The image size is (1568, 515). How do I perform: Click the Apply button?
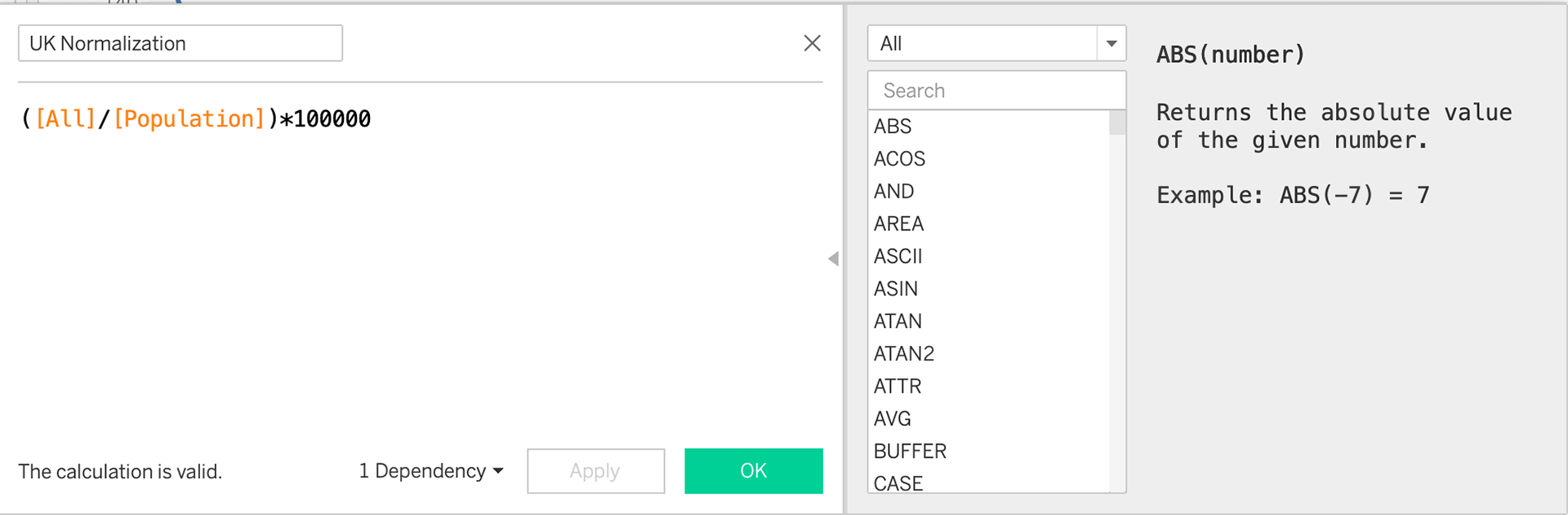595,471
